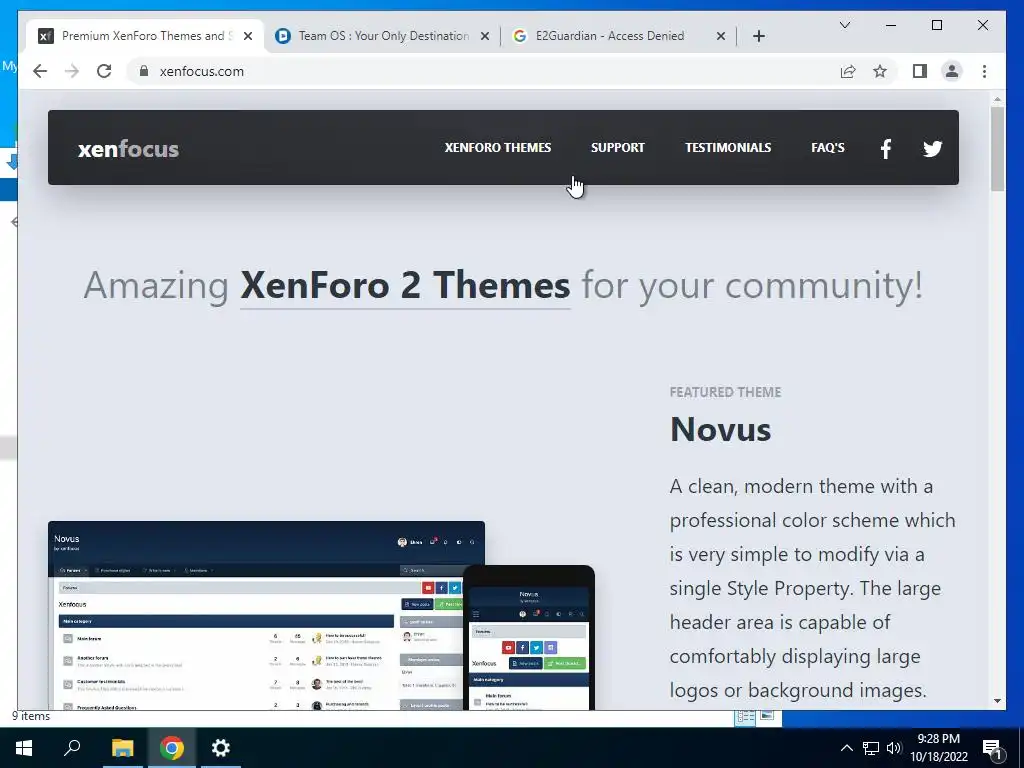Click the xenfocus logo
The height and width of the screenshot is (768, 1024).
[128, 149]
